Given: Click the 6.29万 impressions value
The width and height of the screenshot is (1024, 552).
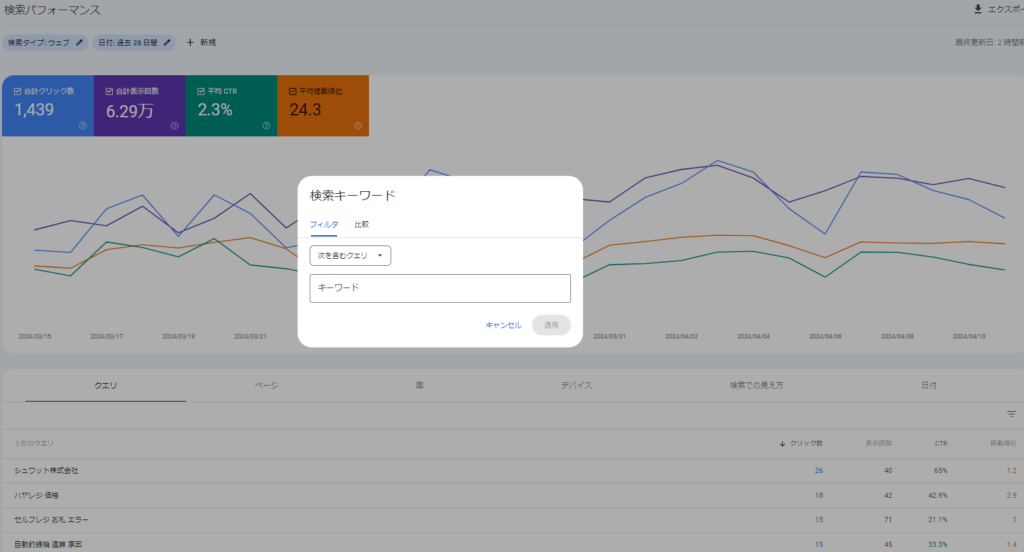Looking at the screenshot, I should [x=130, y=111].
